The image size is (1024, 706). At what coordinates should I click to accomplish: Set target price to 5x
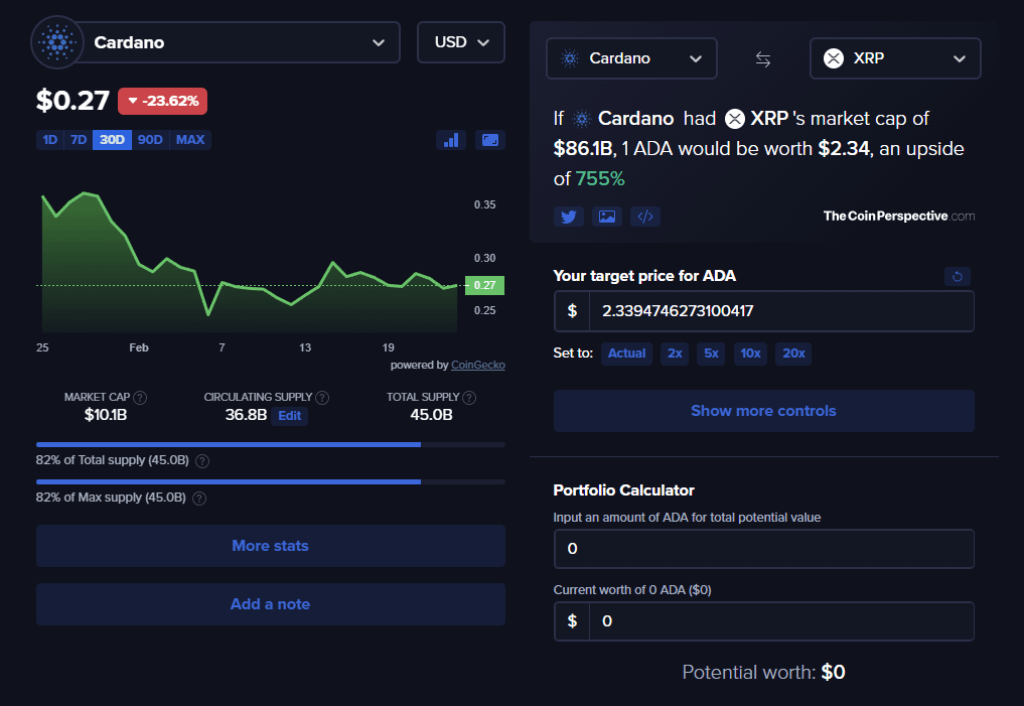[x=711, y=353]
